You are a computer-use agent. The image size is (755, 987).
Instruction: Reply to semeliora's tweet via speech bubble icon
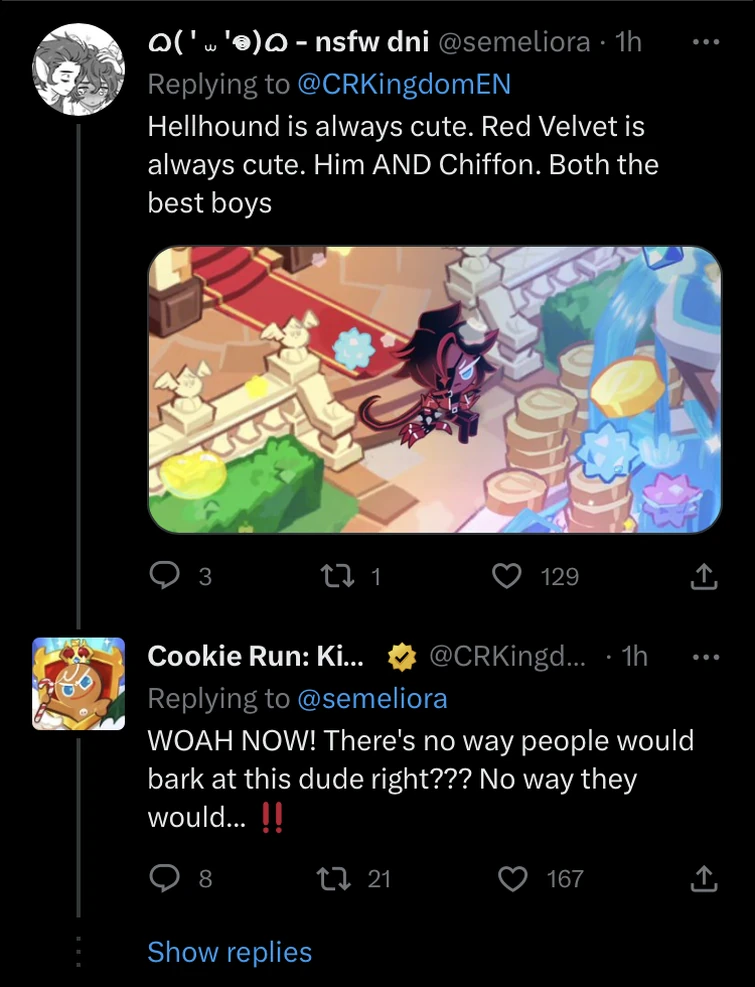click(164, 576)
